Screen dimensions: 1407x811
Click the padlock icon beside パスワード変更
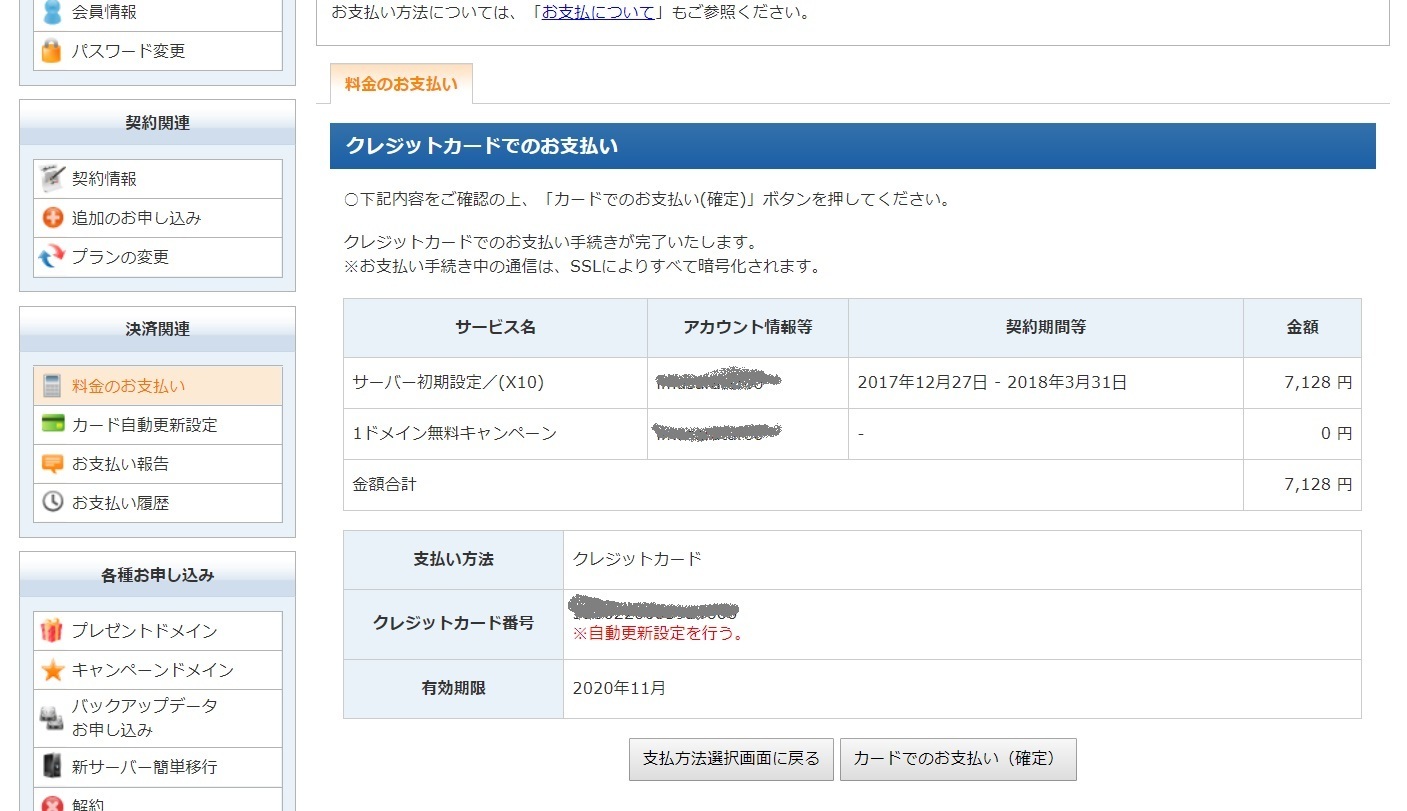pyautogui.click(x=52, y=51)
